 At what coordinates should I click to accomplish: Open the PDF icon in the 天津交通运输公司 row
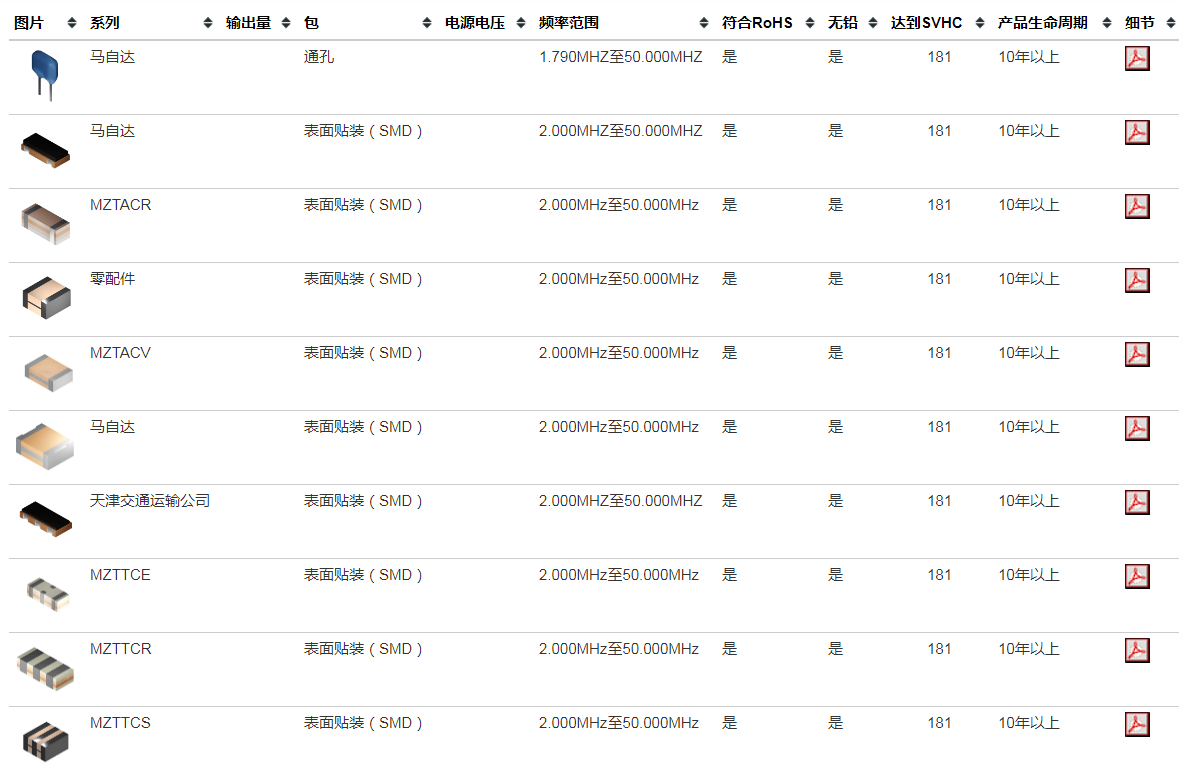click(1137, 502)
